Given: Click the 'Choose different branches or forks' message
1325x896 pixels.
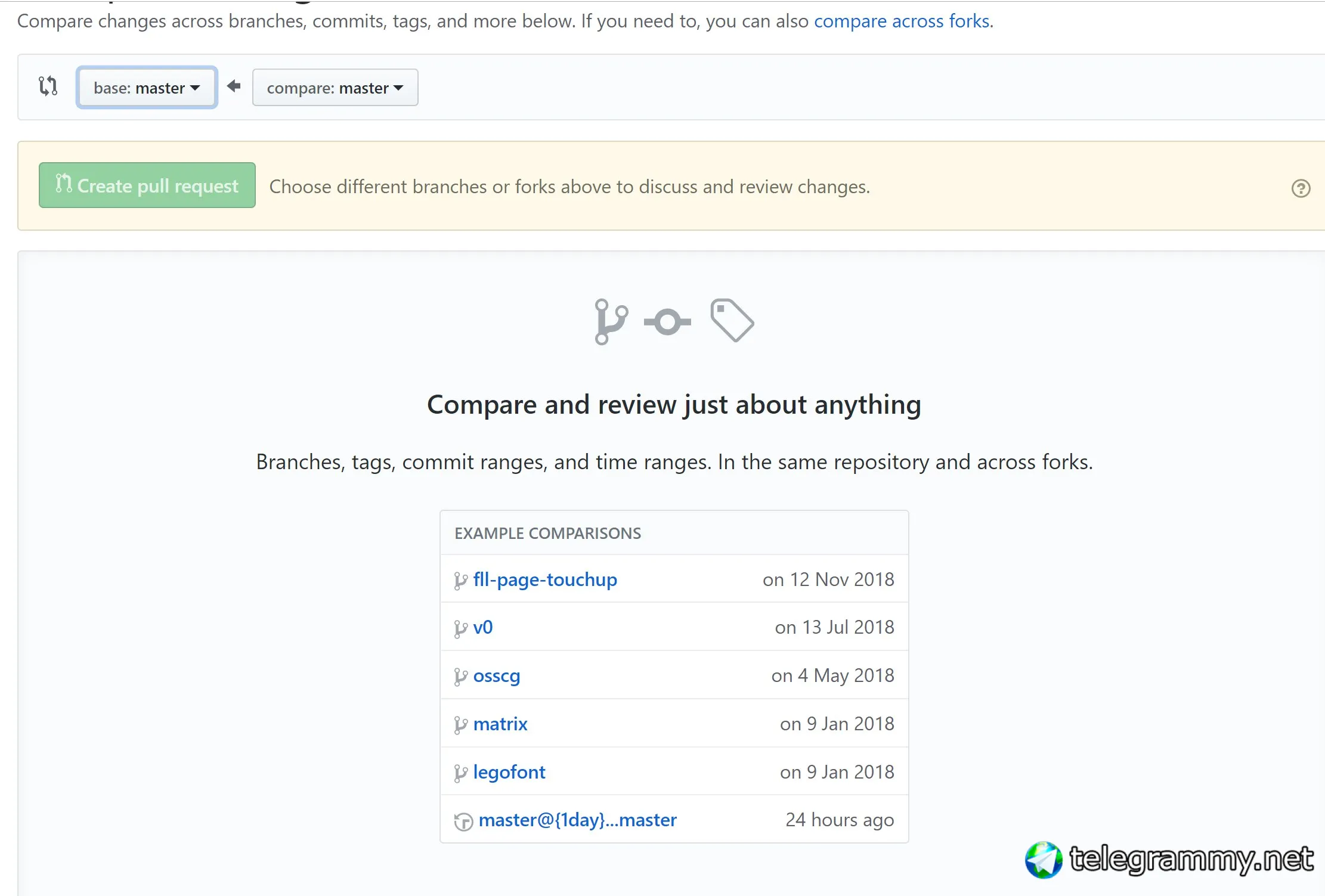Looking at the screenshot, I should pyautogui.click(x=569, y=187).
